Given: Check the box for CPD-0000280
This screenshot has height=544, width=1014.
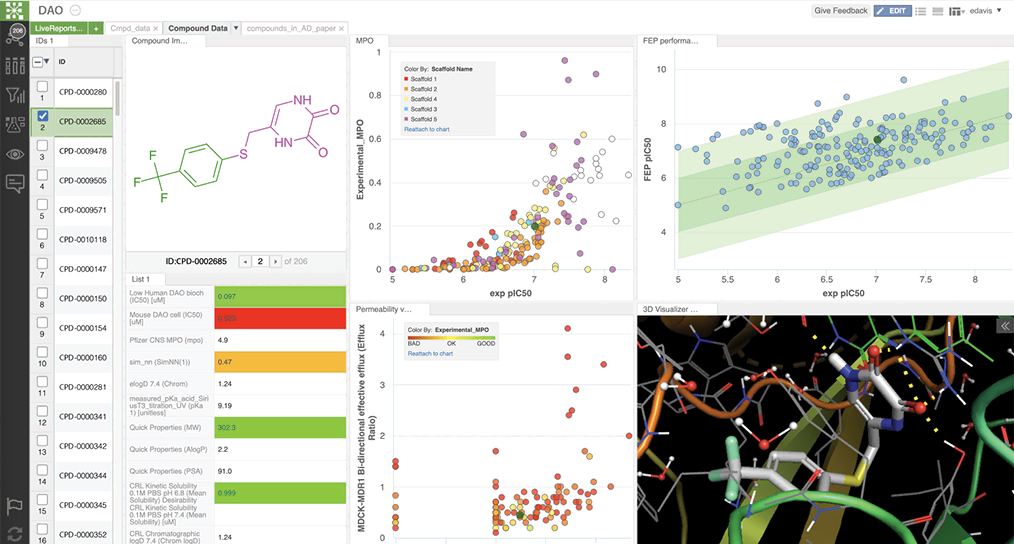Looking at the screenshot, I should coord(42,87).
